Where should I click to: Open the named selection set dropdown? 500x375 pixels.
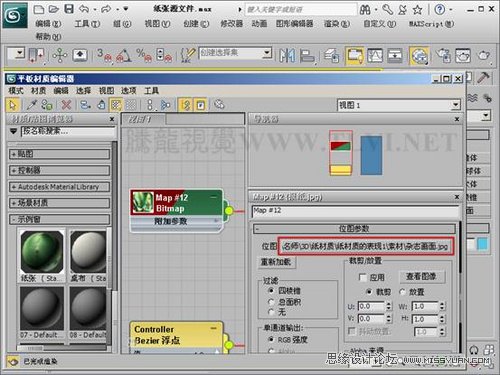coord(267,53)
